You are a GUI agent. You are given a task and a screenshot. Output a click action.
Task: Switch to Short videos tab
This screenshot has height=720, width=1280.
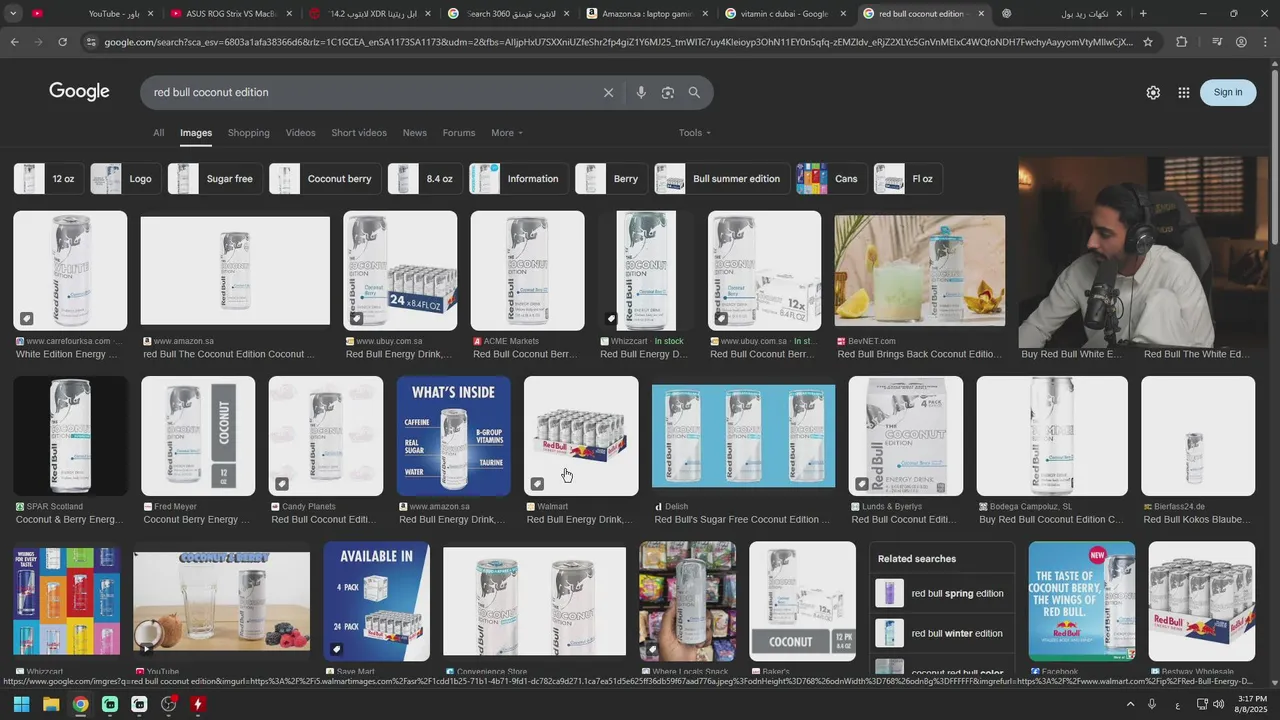point(359,133)
